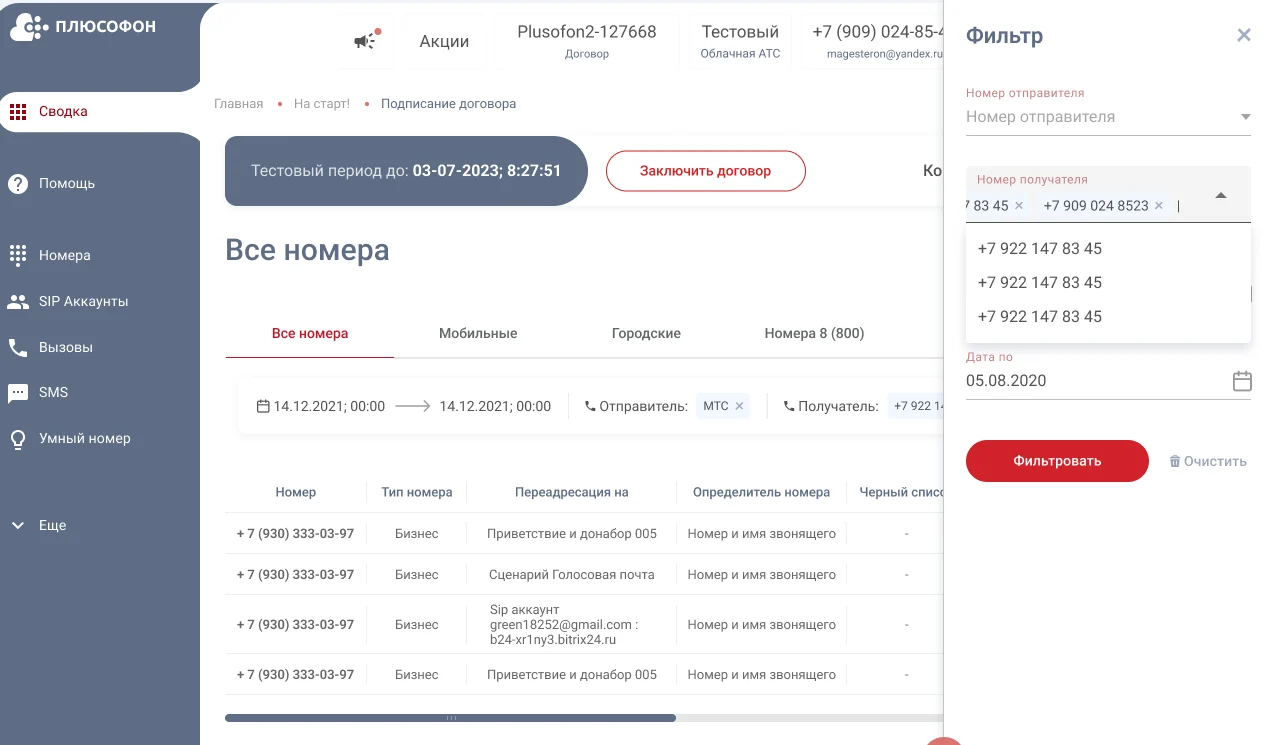The height and width of the screenshot is (745, 1274).
Task: Expand the Номер отправителя dropdown
Action: (x=1245, y=117)
